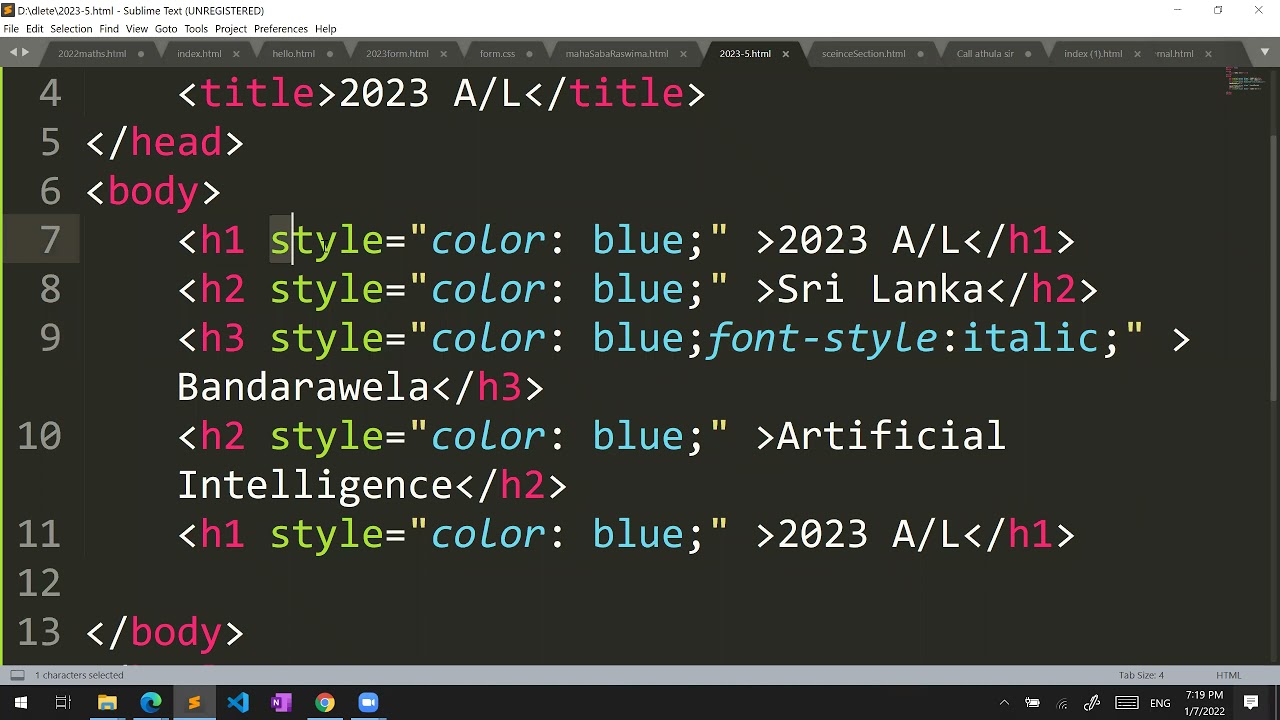This screenshot has width=1280, height=720.
Task: Open the Tools menu
Action: coord(196,29)
